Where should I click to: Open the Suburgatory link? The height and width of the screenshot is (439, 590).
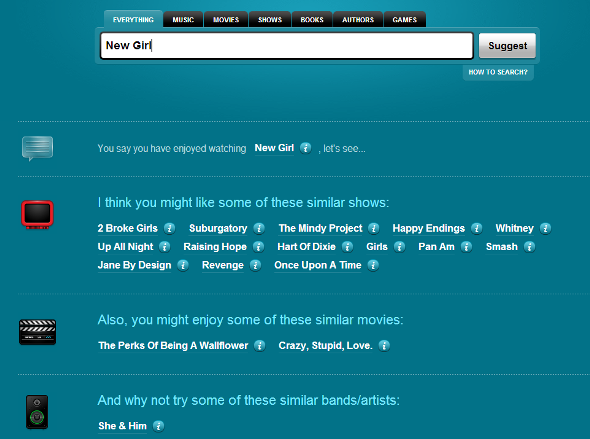(218, 228)
